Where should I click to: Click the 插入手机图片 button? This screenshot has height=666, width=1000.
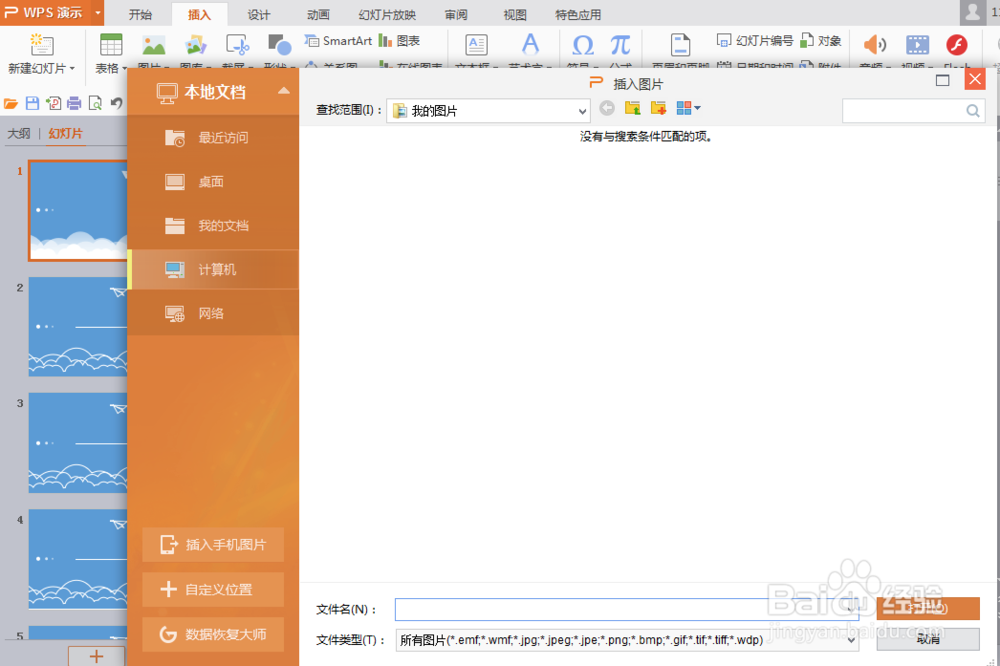[x=213, y=545]
